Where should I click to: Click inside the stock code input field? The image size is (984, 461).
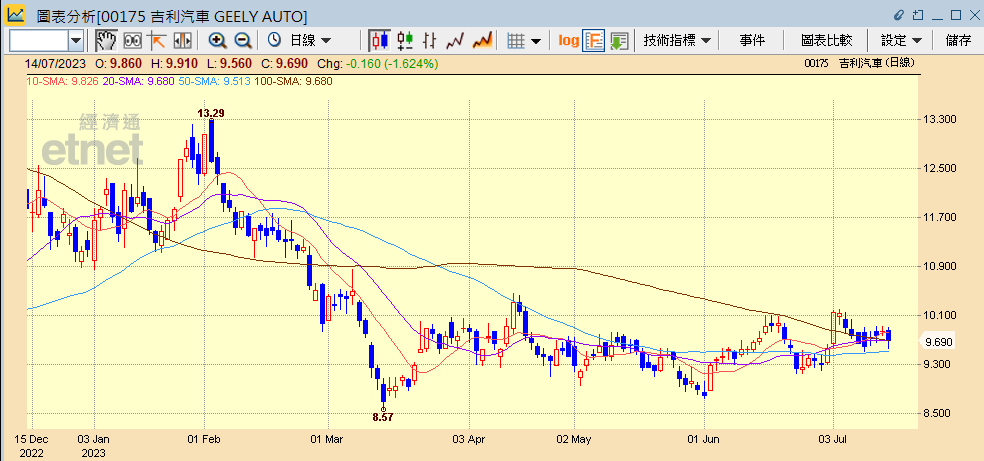tap(38, 40)
